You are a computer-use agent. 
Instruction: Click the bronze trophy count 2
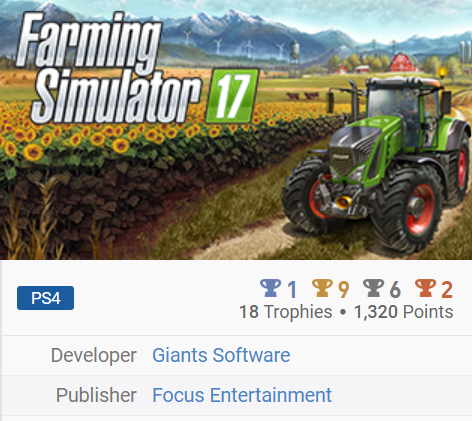[x=447, y=289]
